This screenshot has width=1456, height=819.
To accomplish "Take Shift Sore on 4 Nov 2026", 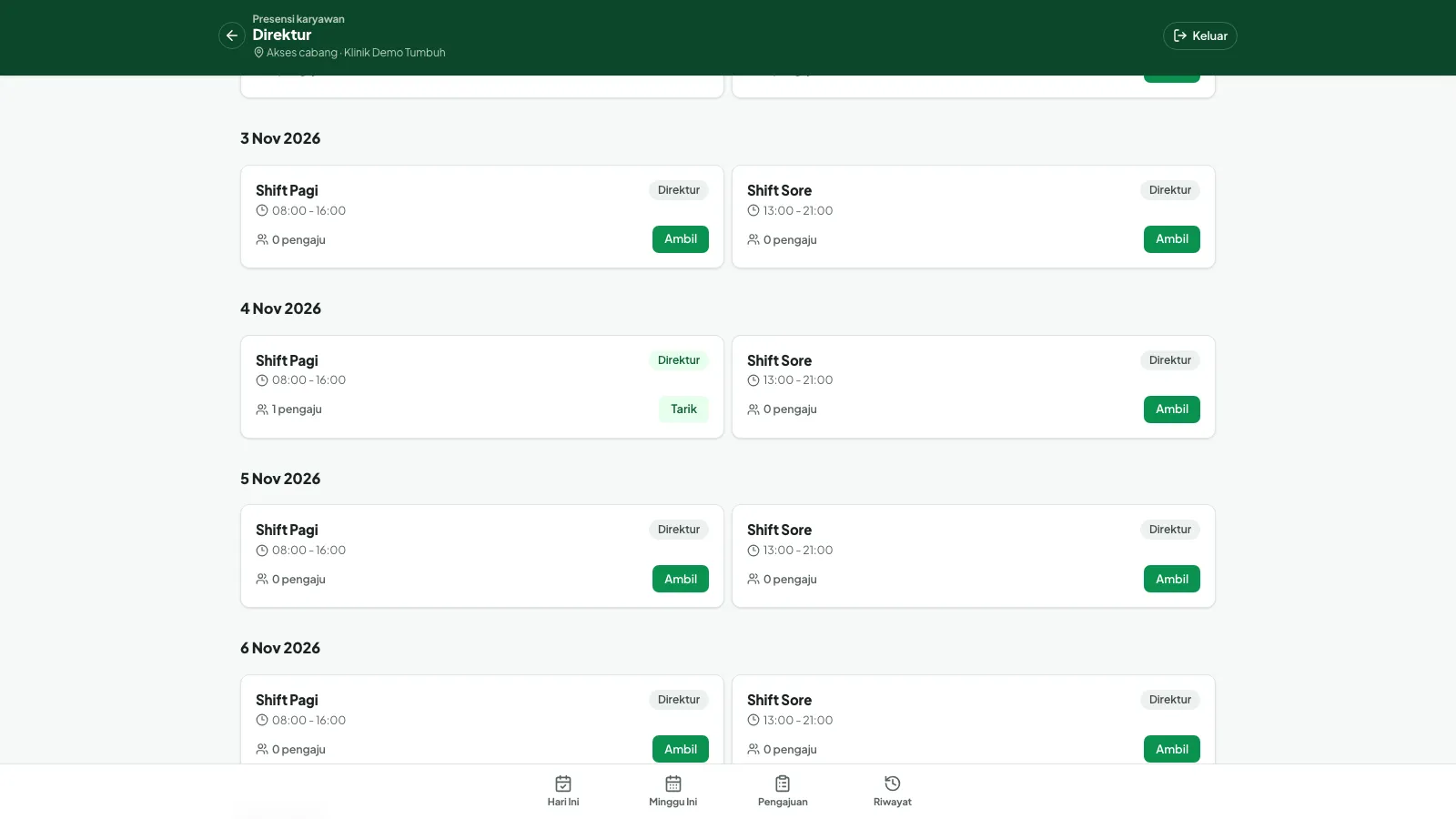I will (x=1172, y=409).
